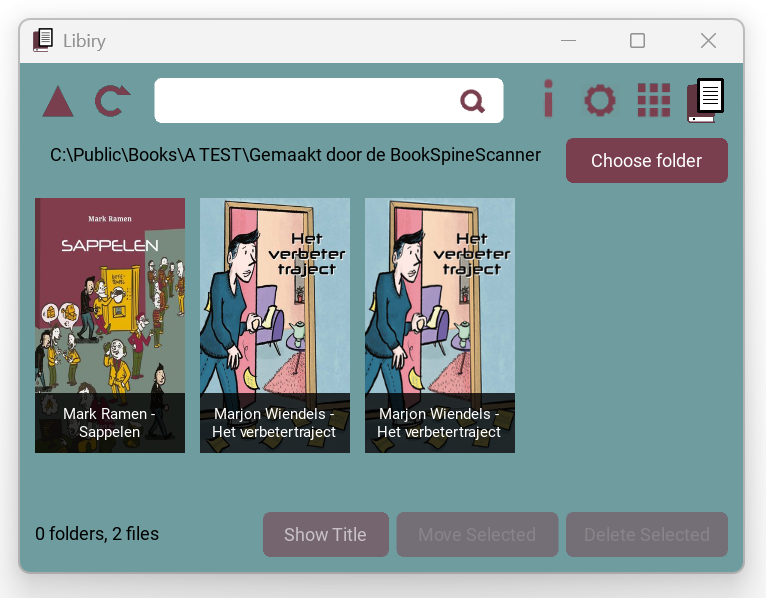
Task: Click the magnifier search icon
Action: click(472, 101)
